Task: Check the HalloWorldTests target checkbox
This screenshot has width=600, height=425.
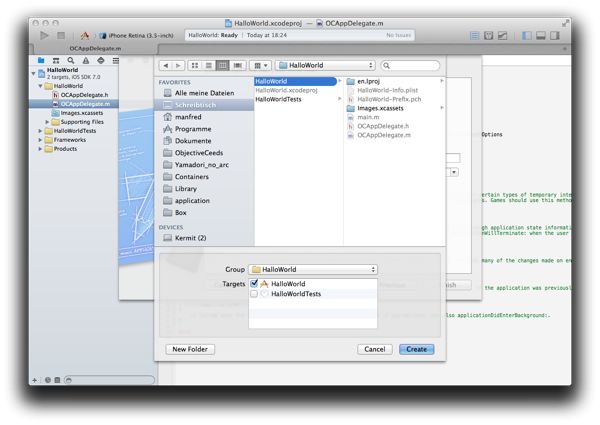Action: tap(254, 294)
